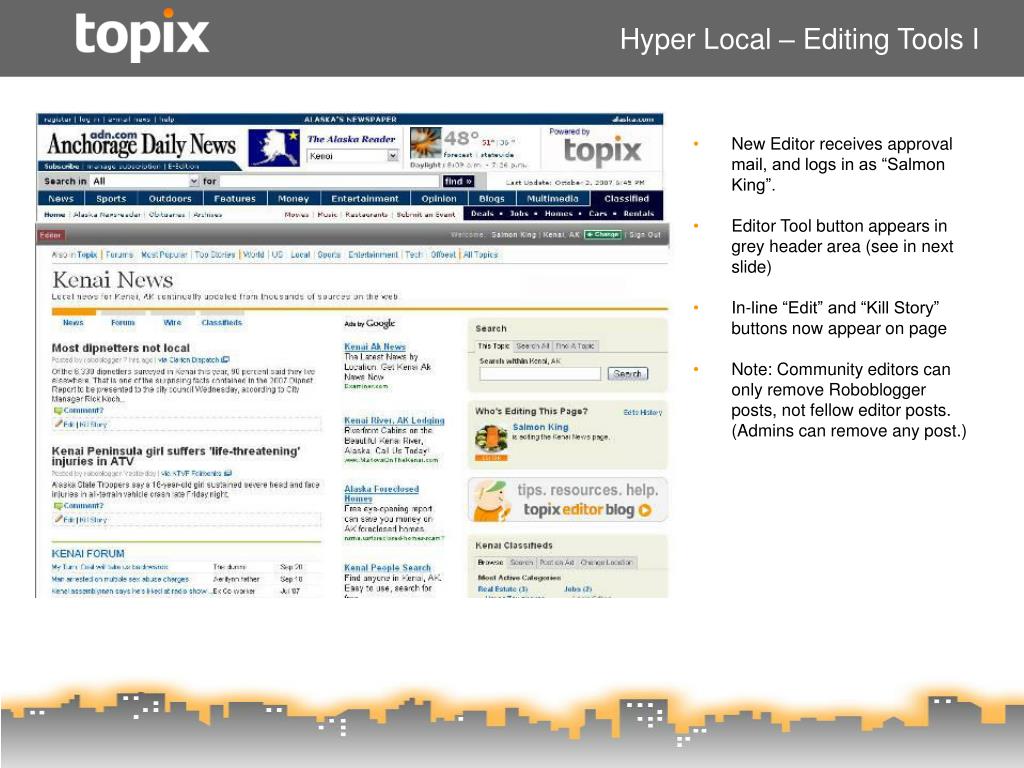Viewport: 1024px width, 768px height.
Task: Click the green Change location button
Action: pos(602,234)
